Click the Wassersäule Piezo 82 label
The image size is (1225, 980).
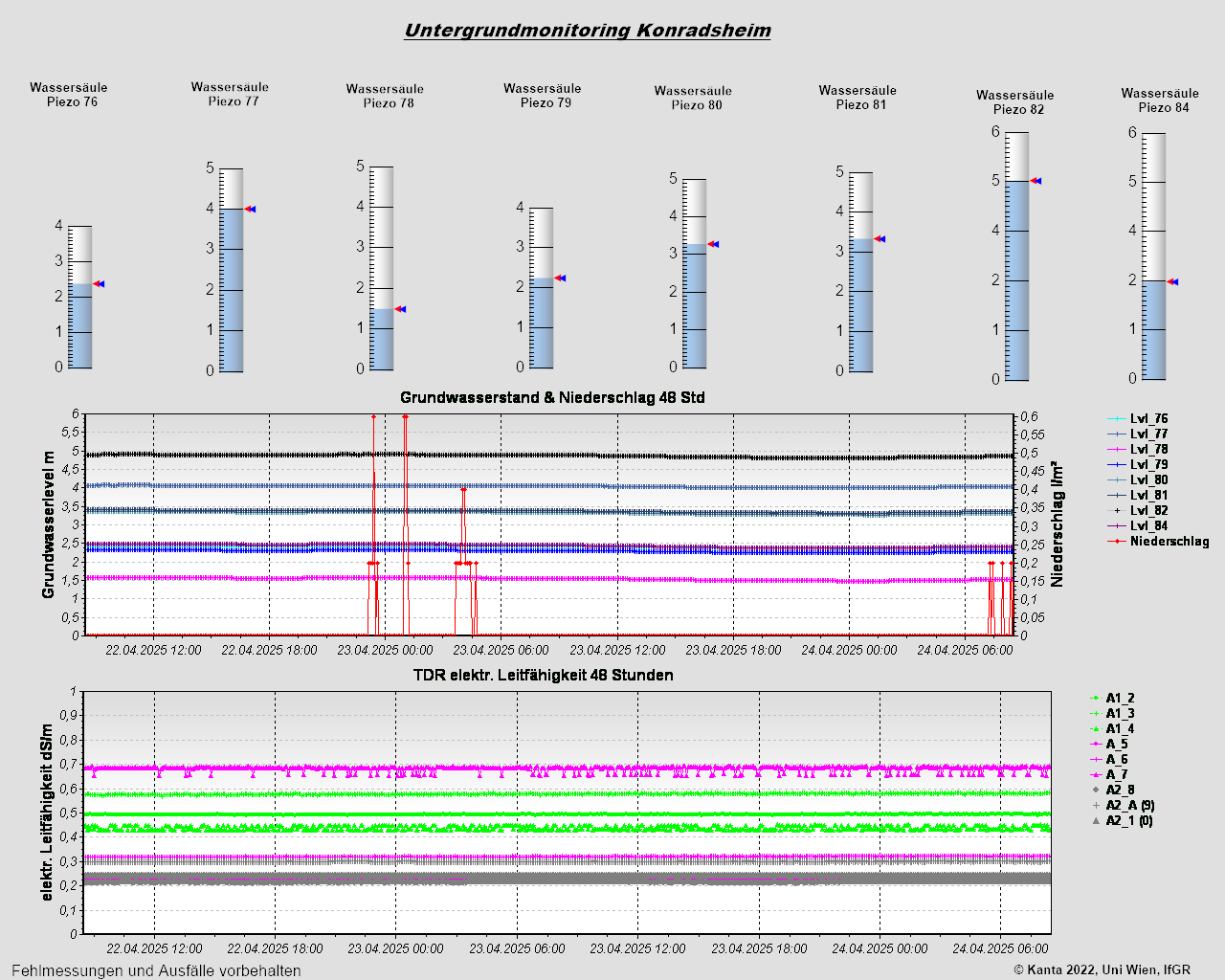(x=1015, y=102)
